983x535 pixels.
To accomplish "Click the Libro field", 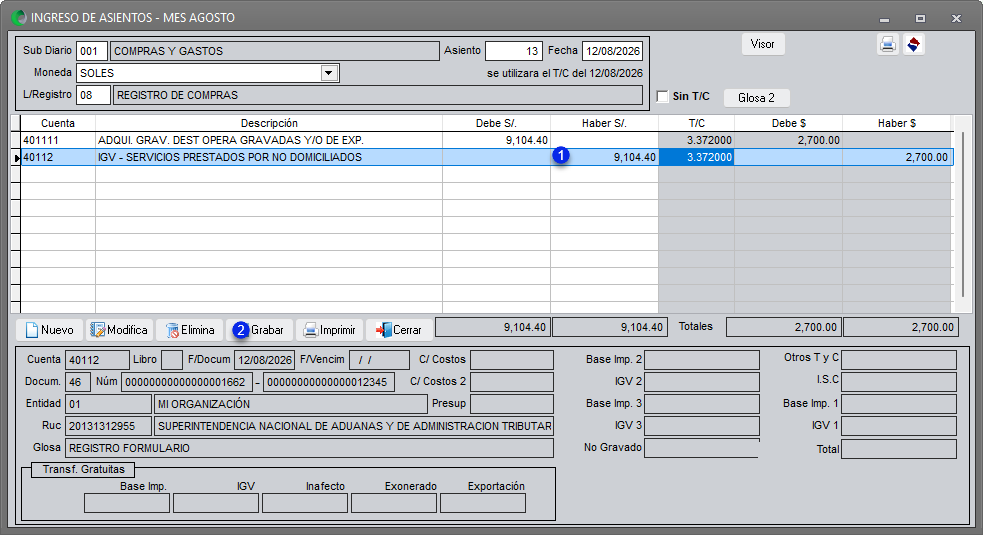I will pyautogui.click(x=172, y=360).
